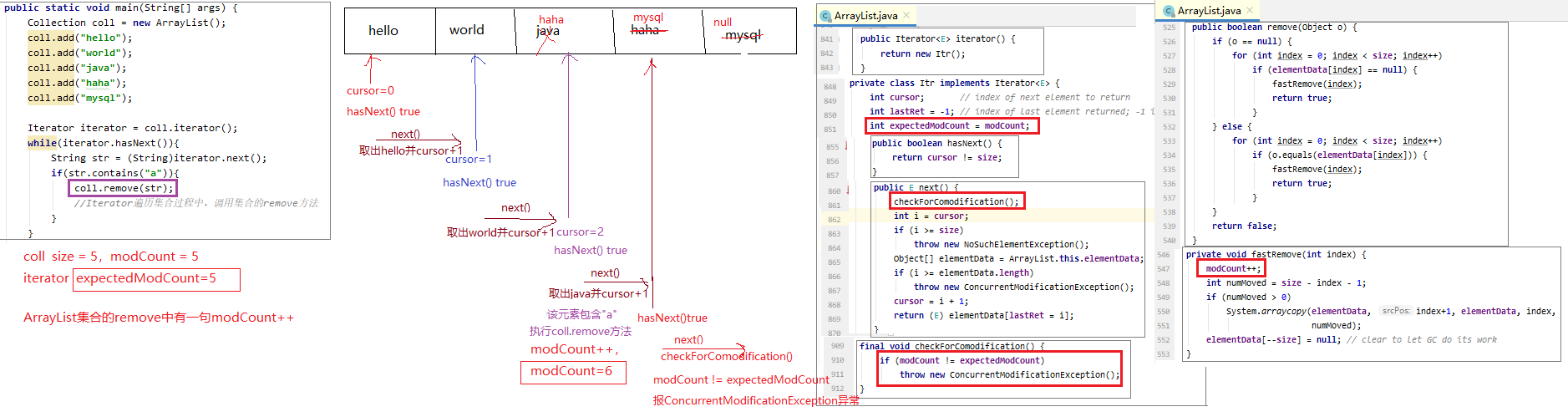This screenshot has width=1568, height=417.
Task: Click line number 848 in gutter
Action: pyautogui.click(x=830, y=87)
